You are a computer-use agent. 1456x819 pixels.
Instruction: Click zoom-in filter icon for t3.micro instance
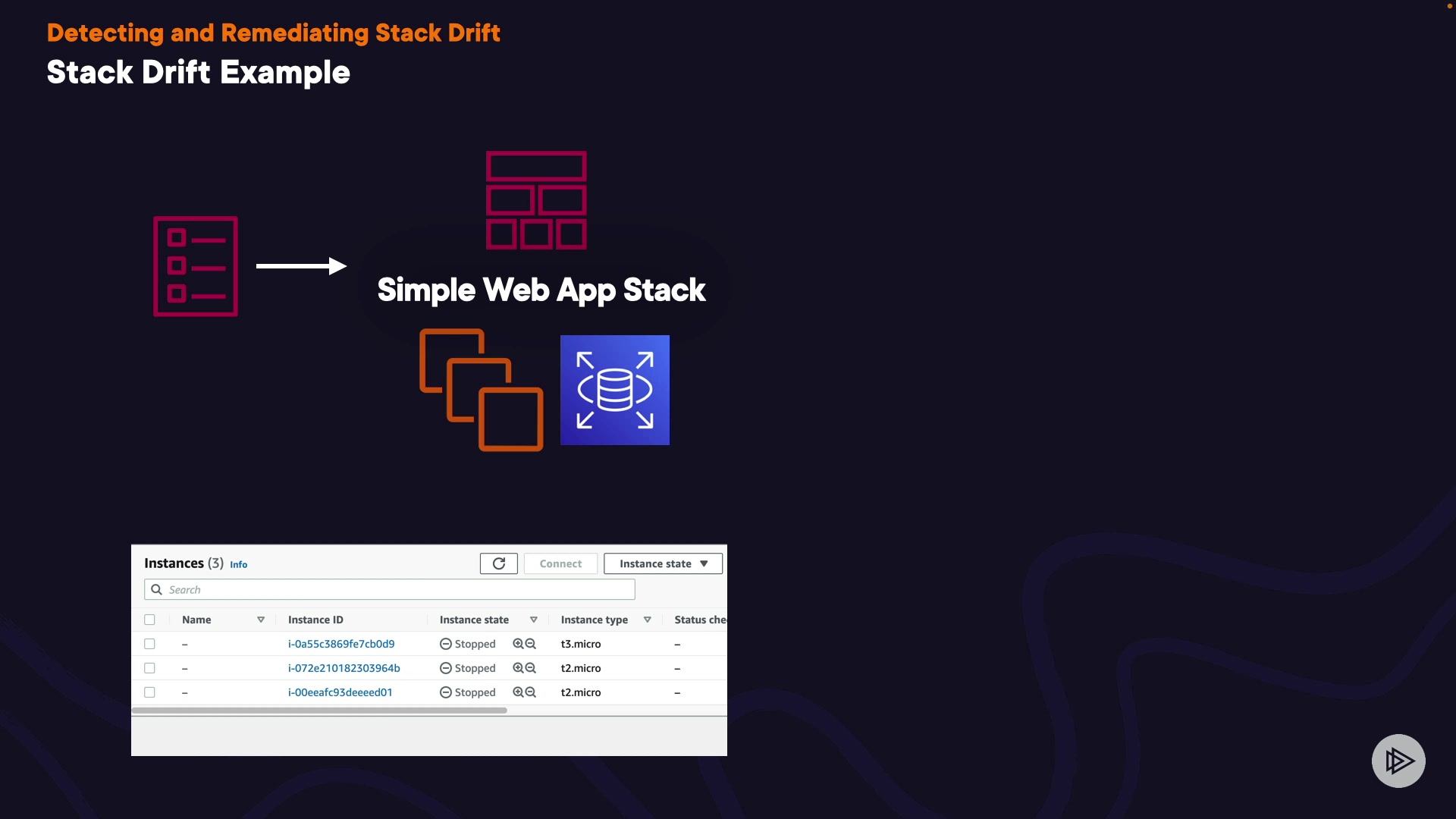(518, 644)
